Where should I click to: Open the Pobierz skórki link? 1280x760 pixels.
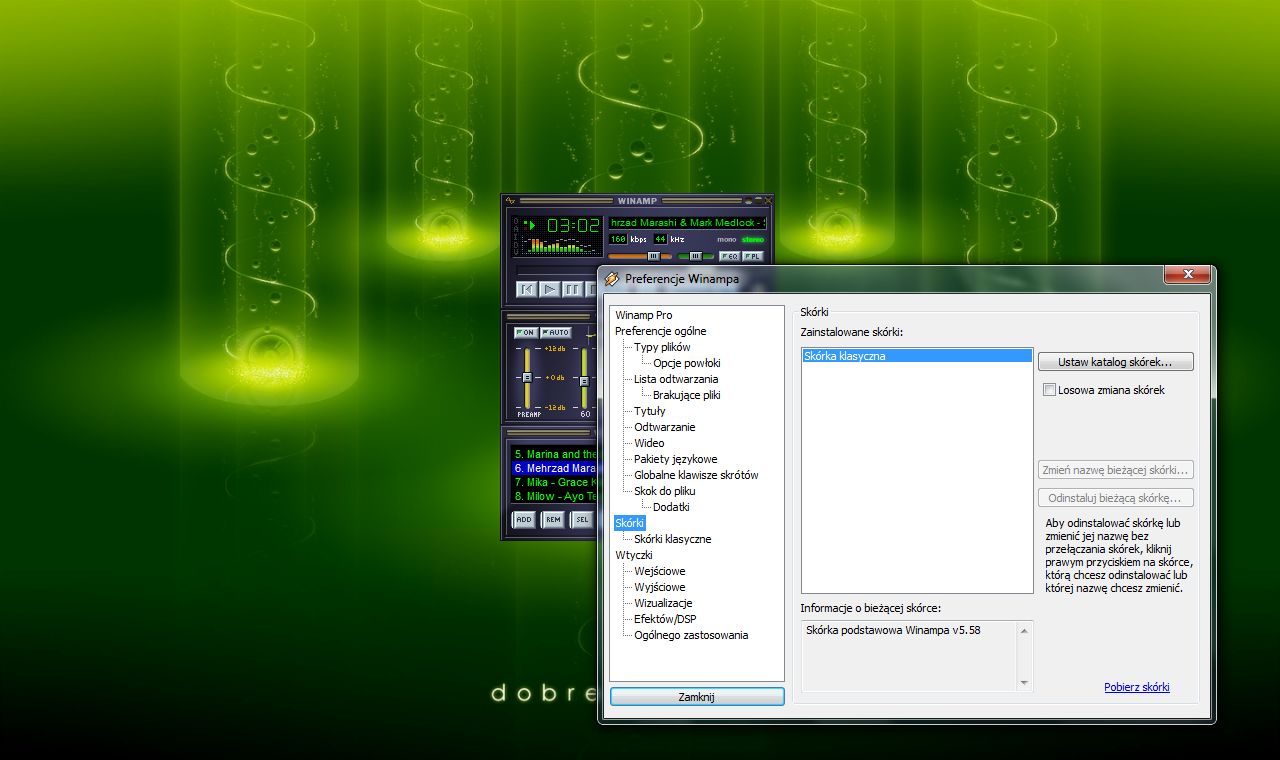[x=1137, y=687]
